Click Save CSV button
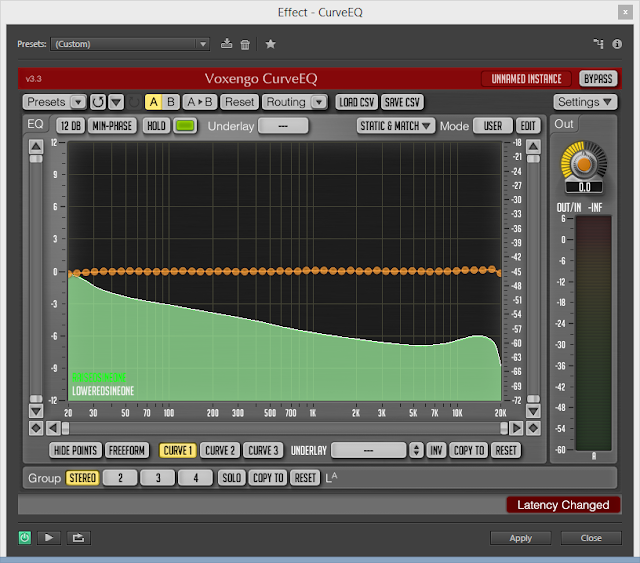The image size is (640, 563). (x=402, y=102)
